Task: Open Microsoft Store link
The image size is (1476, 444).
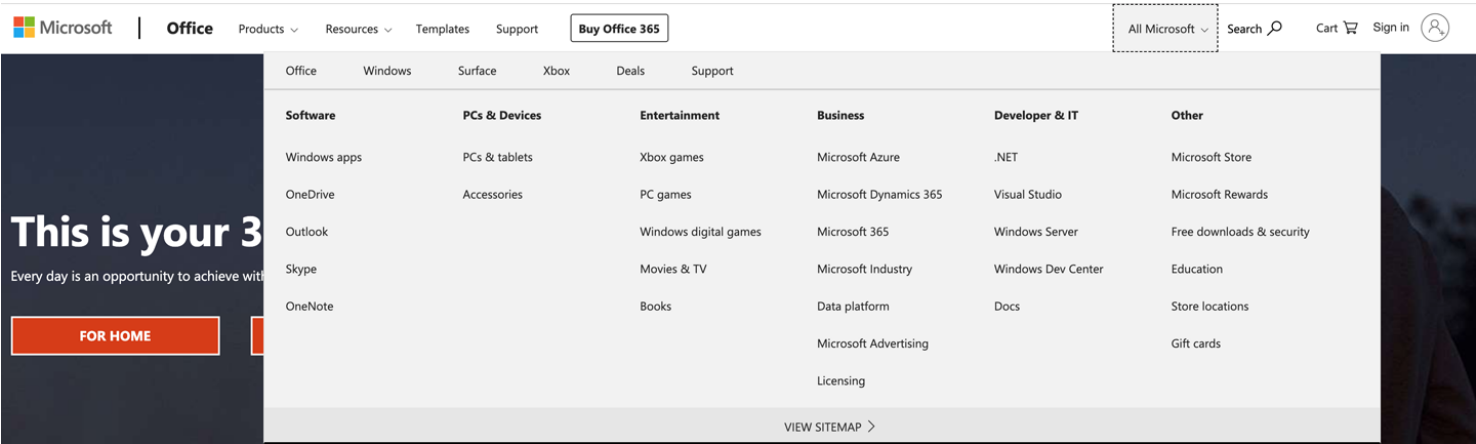Action: pos(1211,157)
